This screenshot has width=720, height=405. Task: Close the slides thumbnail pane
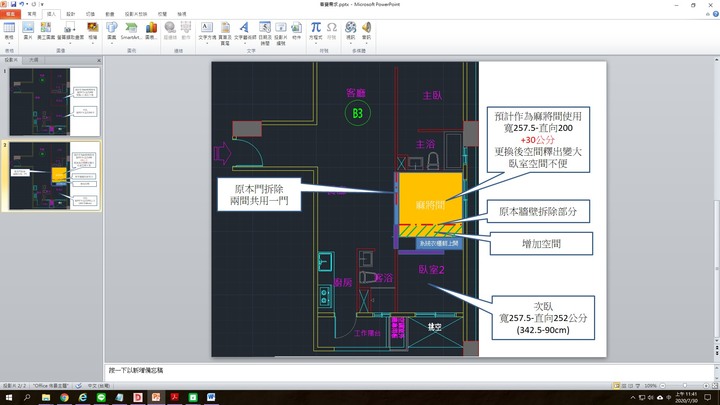99,60
